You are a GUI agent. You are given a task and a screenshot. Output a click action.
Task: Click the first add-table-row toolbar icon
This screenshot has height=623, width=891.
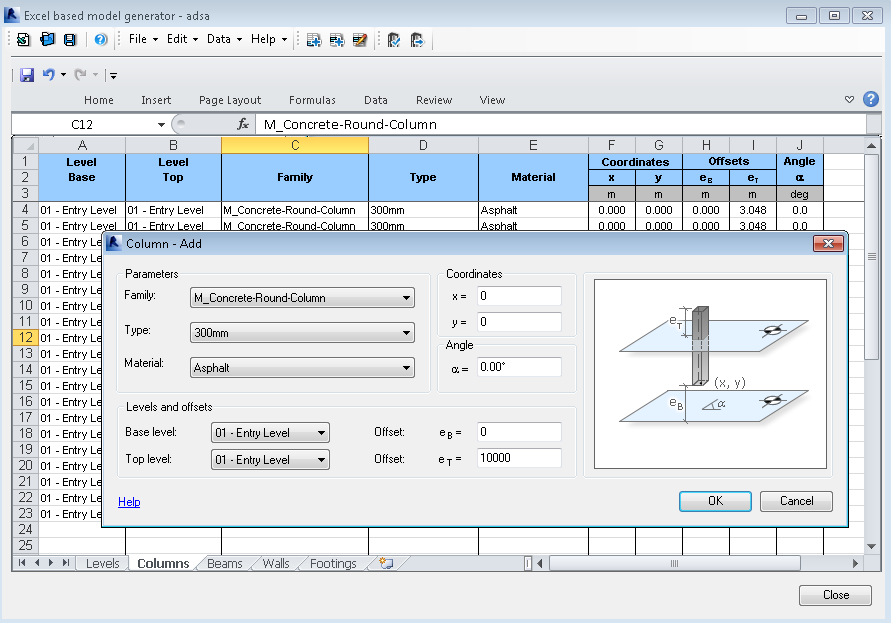(x=313, y=38)
